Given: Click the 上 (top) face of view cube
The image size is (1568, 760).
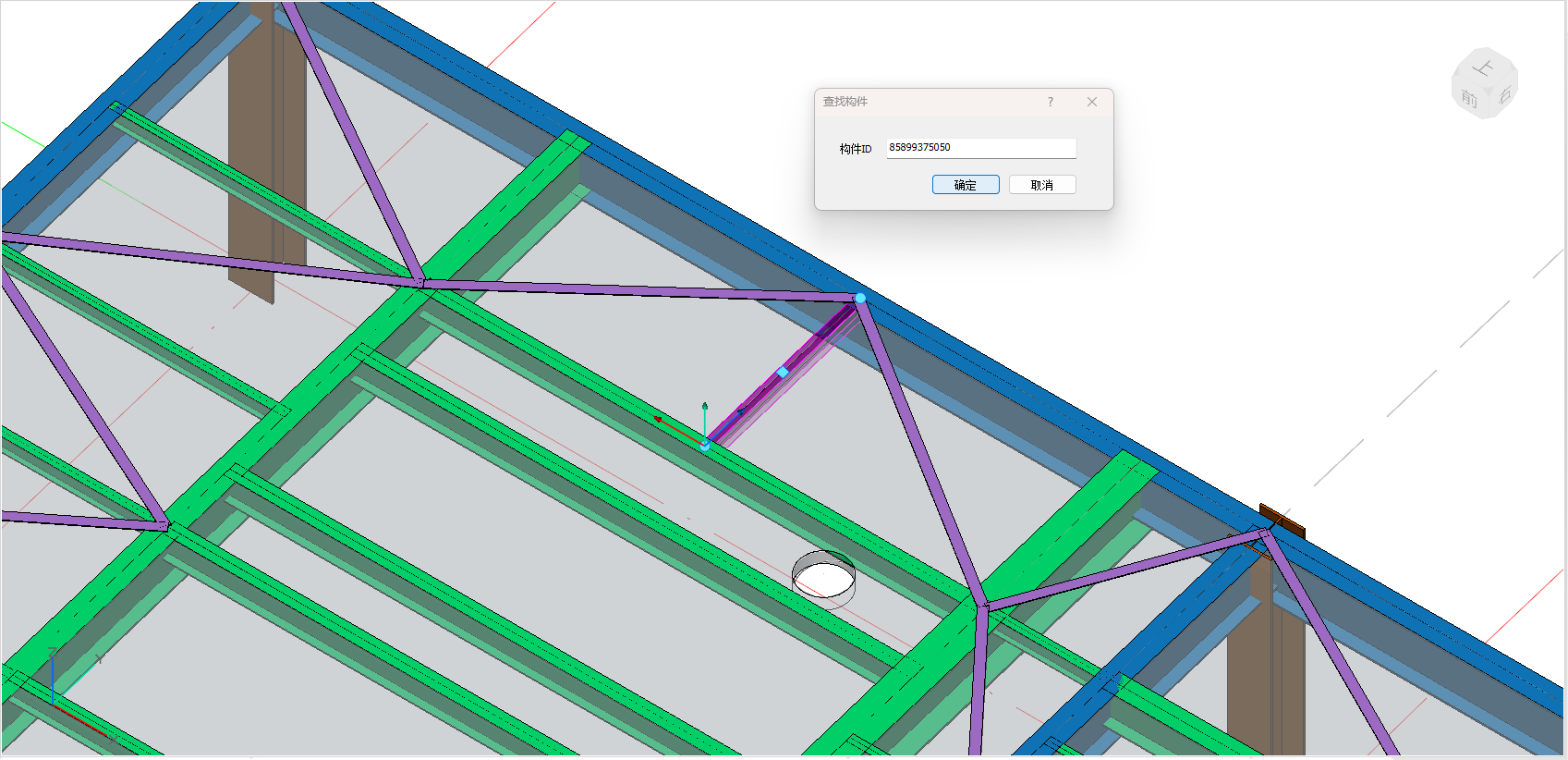Looking at the screenshot, I should pos(1483,68).
